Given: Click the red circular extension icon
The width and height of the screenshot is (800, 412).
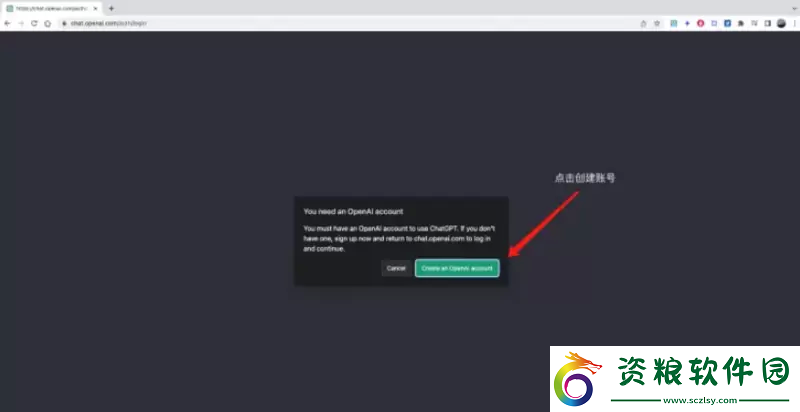Looking at the screenshot, I should [x=701, y=23].
